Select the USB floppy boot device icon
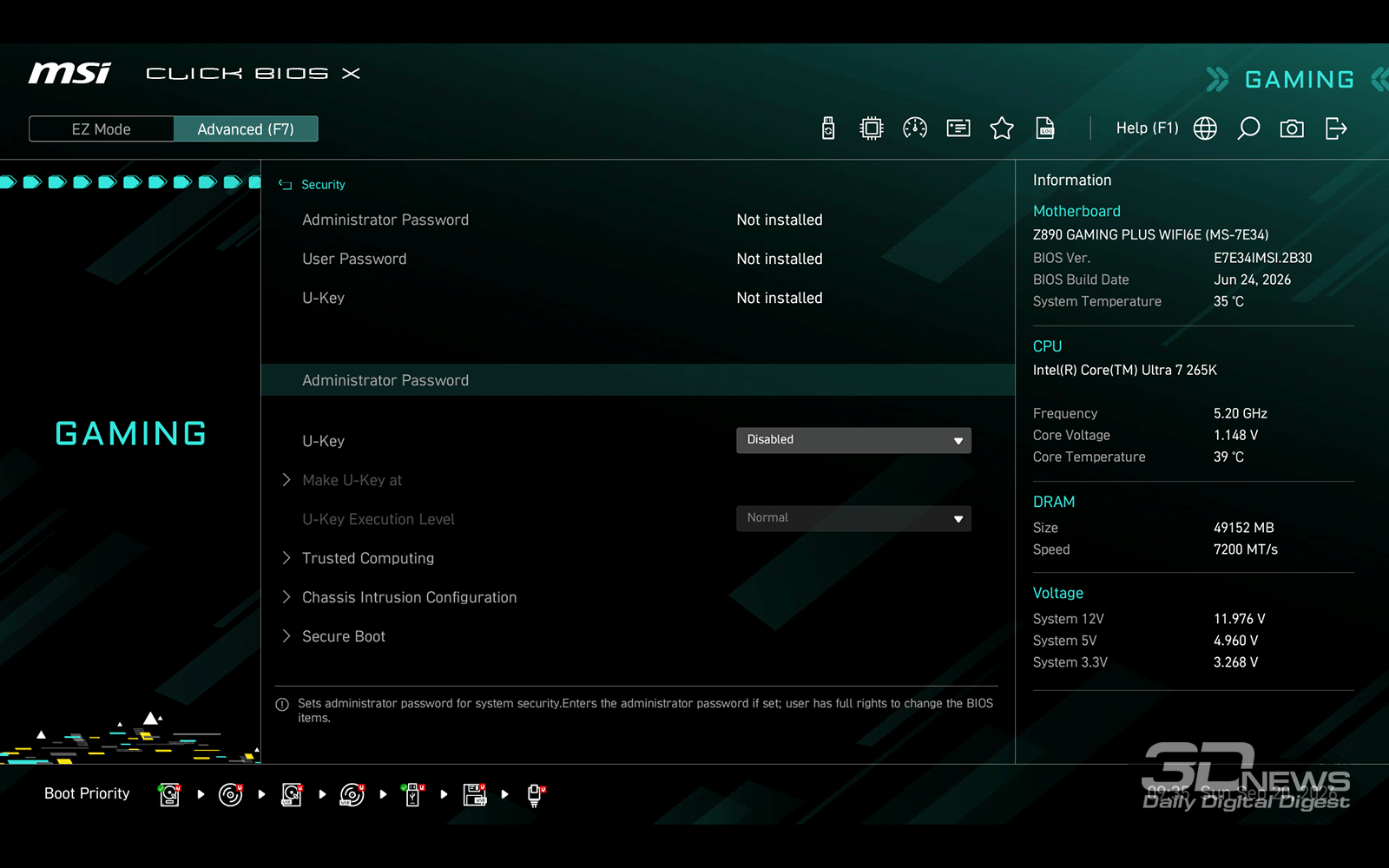The width and height of the screenshot is (1389, 868). [x=475, y=794]
